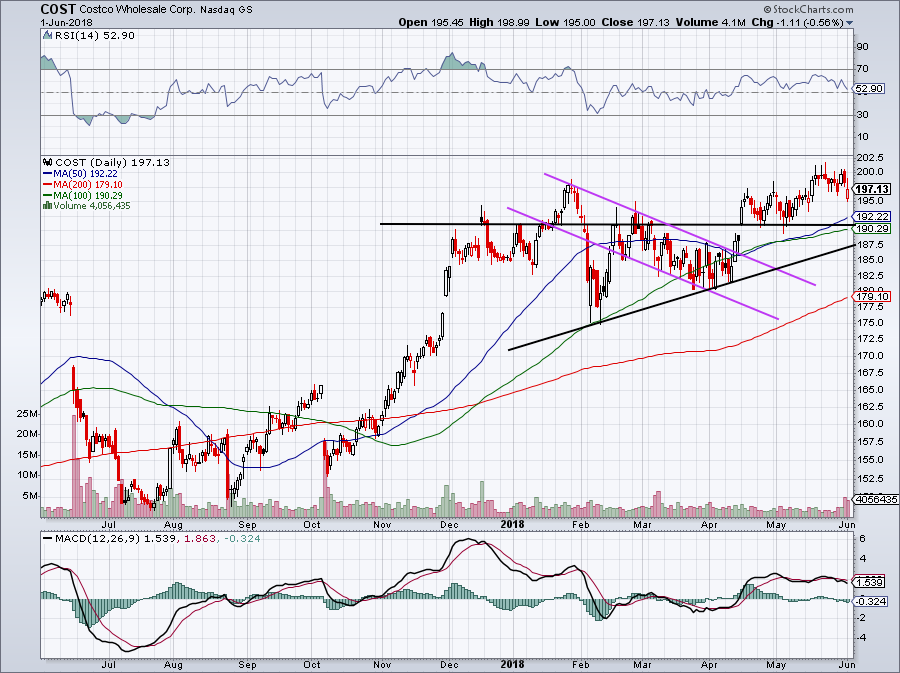Click the boxed 197.13 last price tag
The image size is (900, 673).
coord(872,189)
